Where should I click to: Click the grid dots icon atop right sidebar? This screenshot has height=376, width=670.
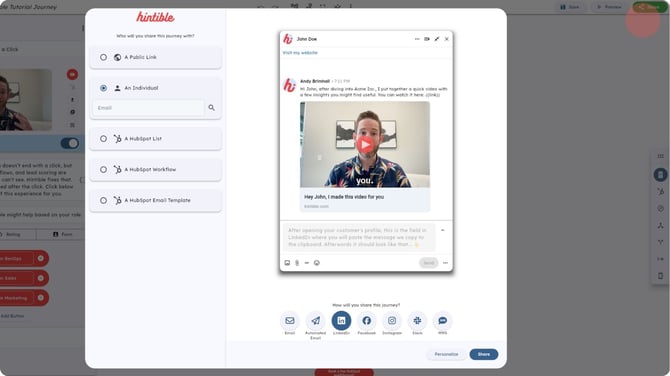pos(661,156)
